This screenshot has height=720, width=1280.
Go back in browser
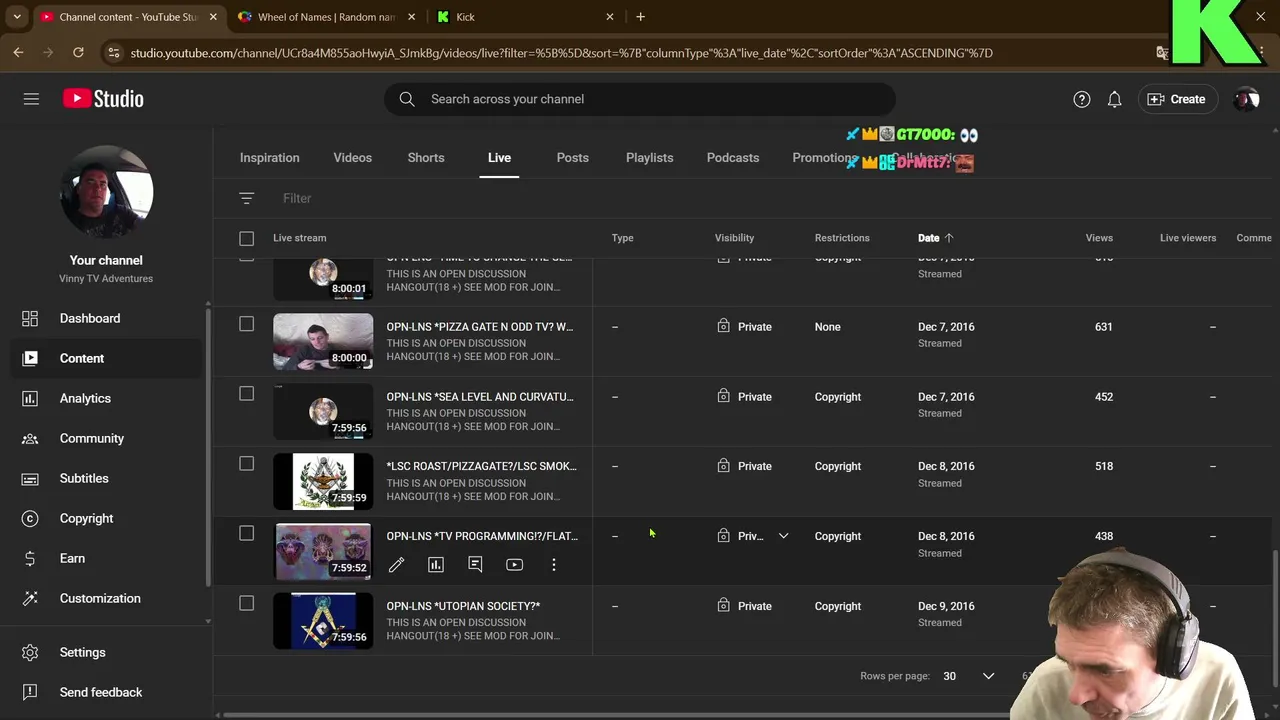coord(18,52)
